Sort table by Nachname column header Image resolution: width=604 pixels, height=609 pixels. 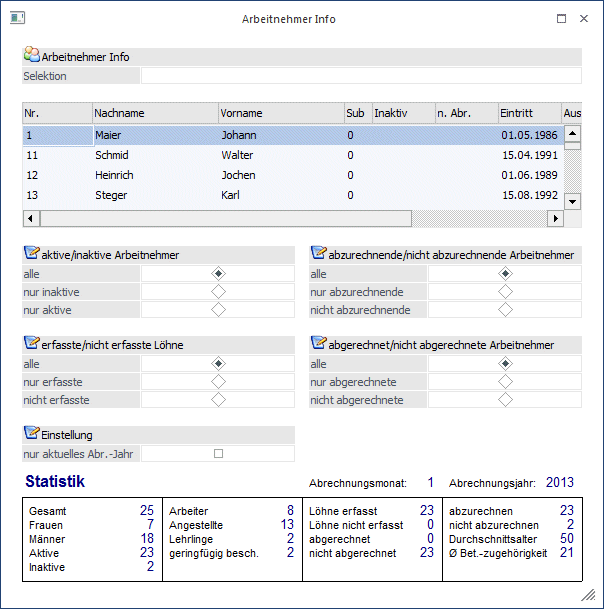155,114
